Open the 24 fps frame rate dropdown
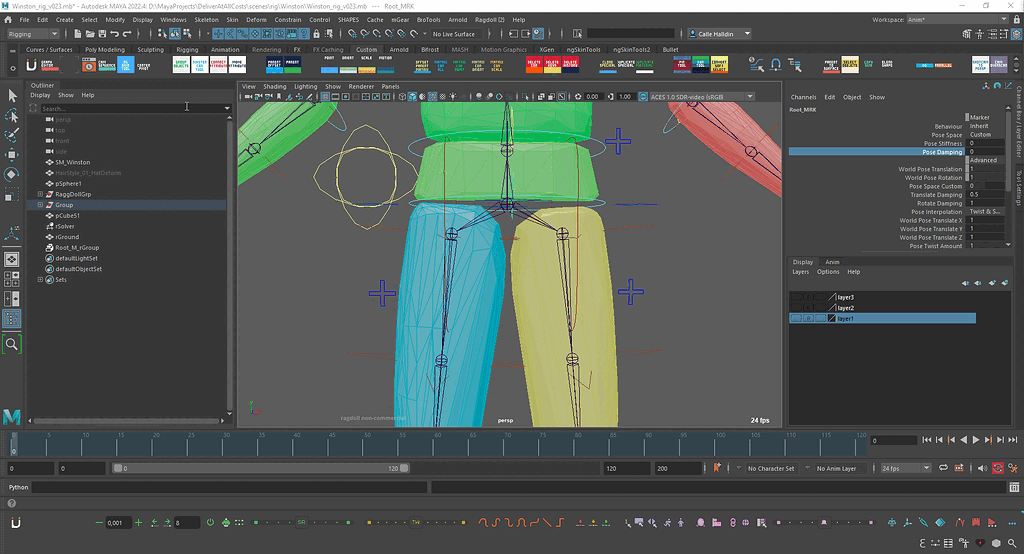 coord(905,468)
